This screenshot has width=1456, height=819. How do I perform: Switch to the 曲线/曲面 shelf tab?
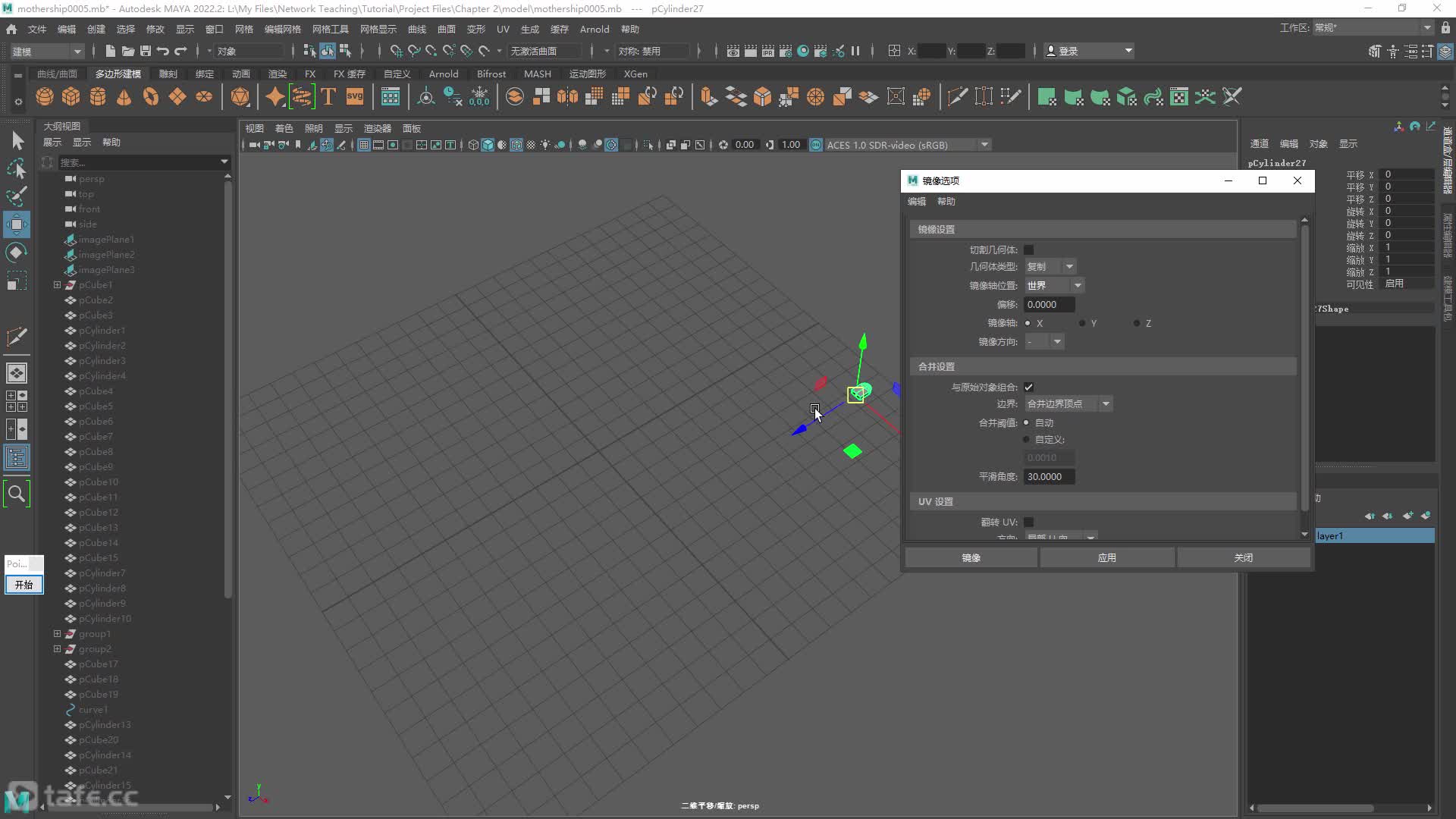pos(58,74)
